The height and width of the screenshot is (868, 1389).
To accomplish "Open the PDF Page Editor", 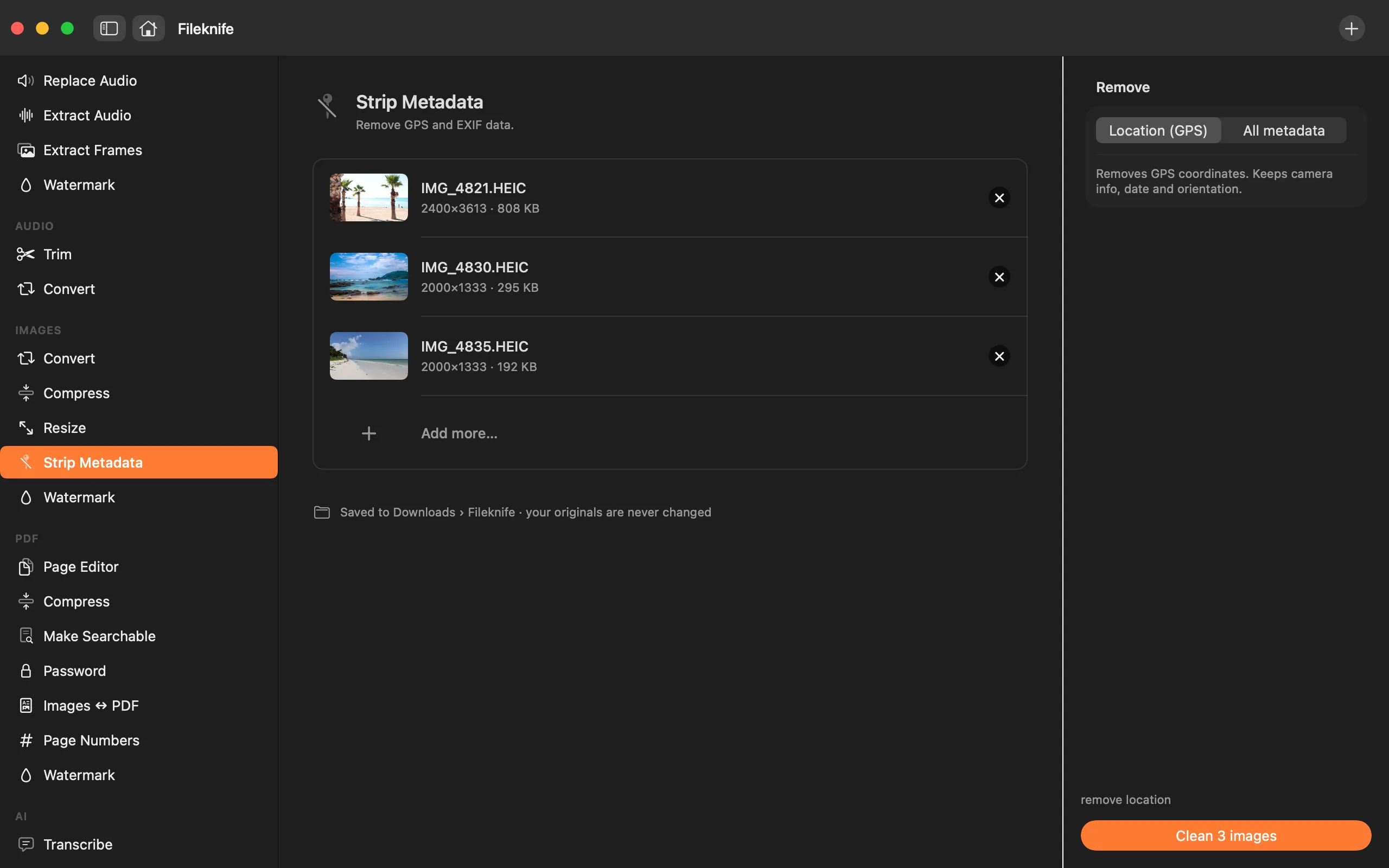I will click(139, 566).
